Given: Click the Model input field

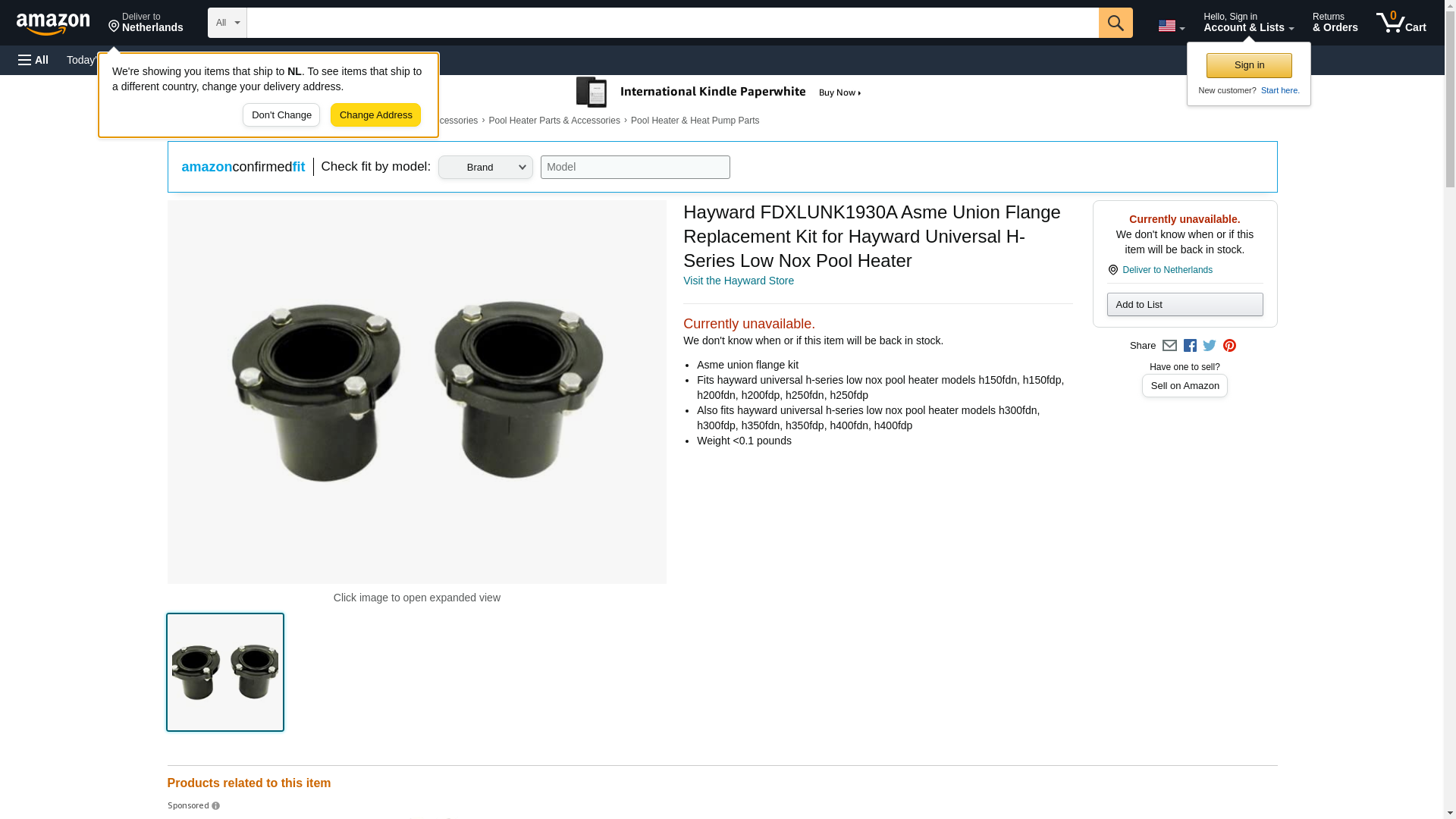Looking at the screenshot, I should coord(635,168).
